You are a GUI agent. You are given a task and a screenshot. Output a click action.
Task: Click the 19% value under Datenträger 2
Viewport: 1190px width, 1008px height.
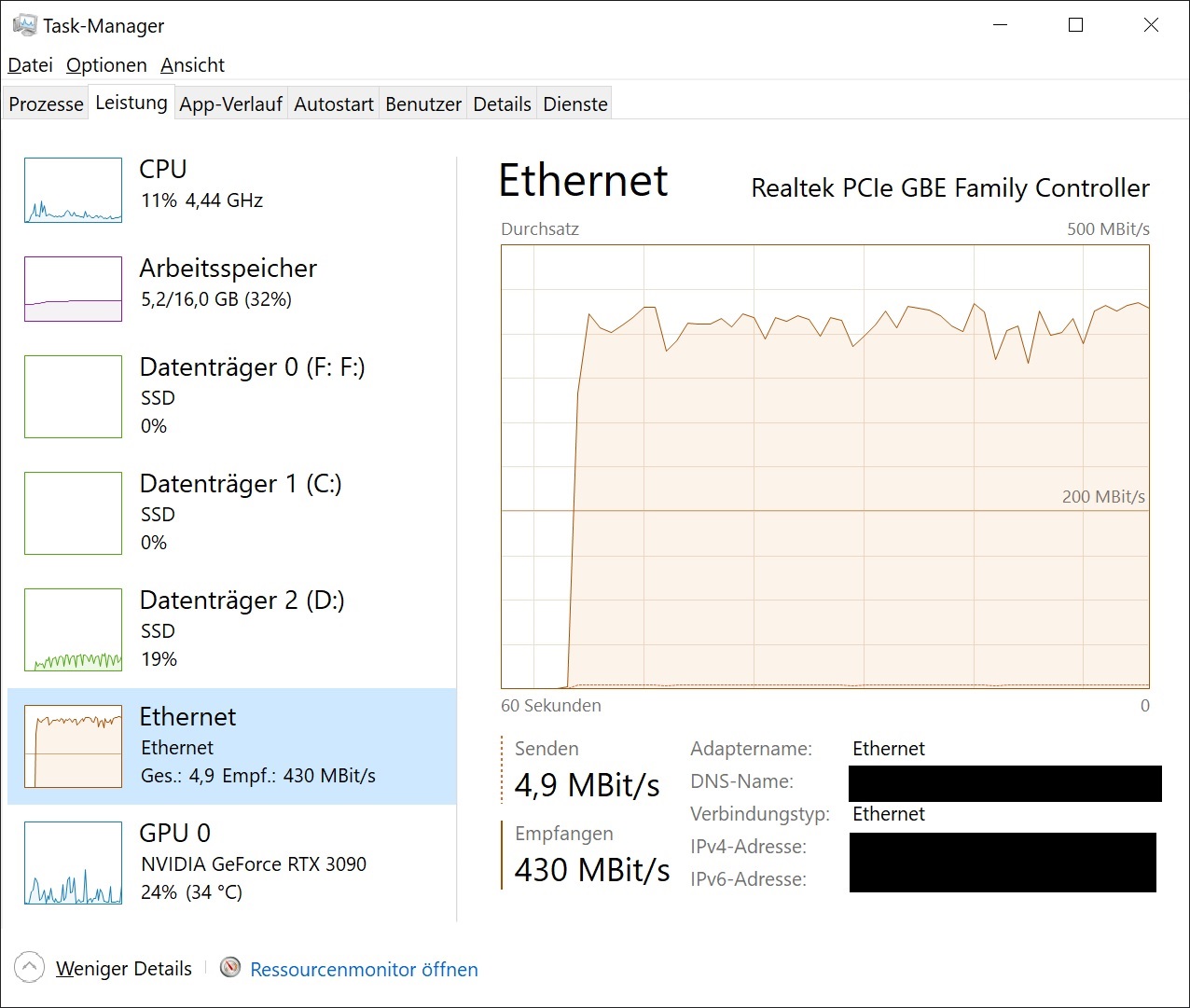[x=159, y=659]
